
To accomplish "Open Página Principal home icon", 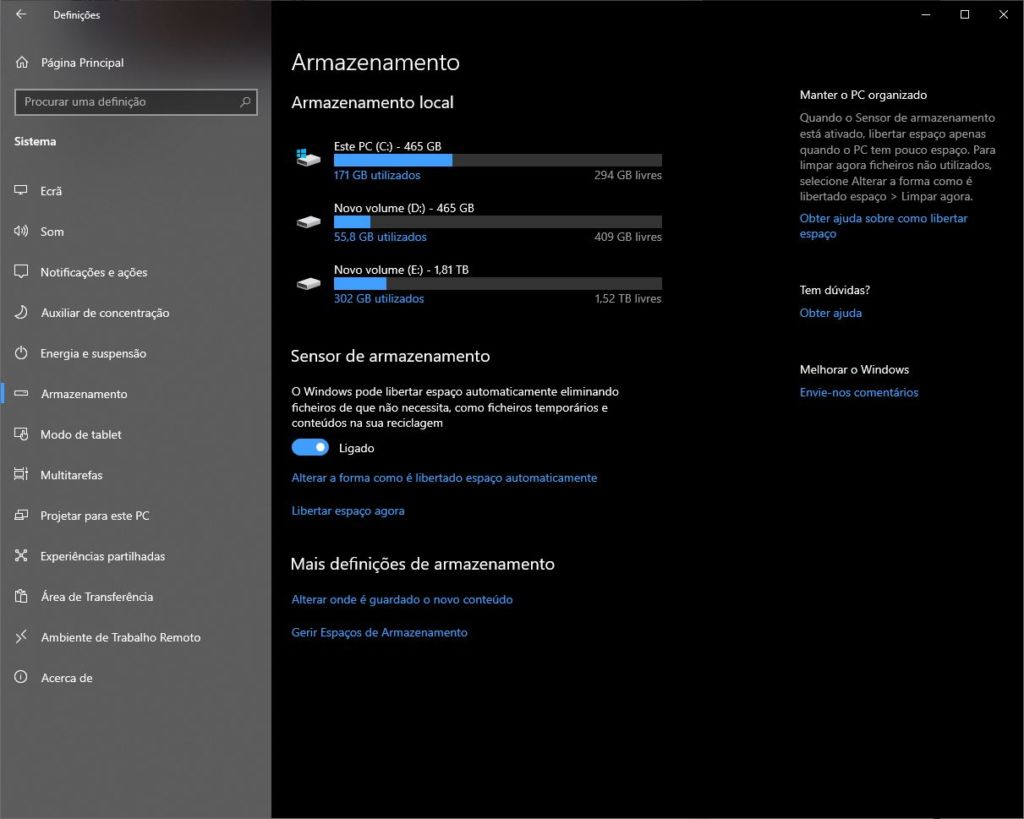I will [x=22, y=63].
